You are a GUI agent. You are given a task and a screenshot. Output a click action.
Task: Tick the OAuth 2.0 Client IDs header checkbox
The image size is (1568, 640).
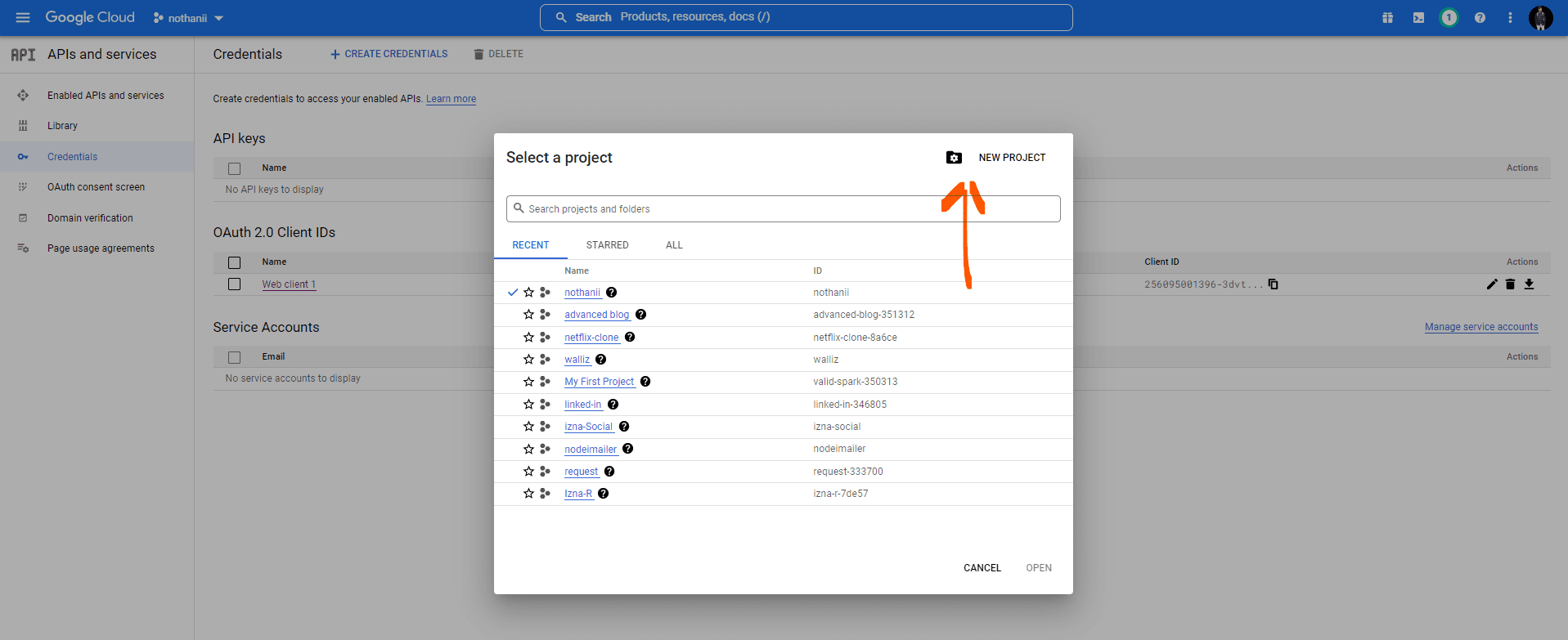point(234,262)
